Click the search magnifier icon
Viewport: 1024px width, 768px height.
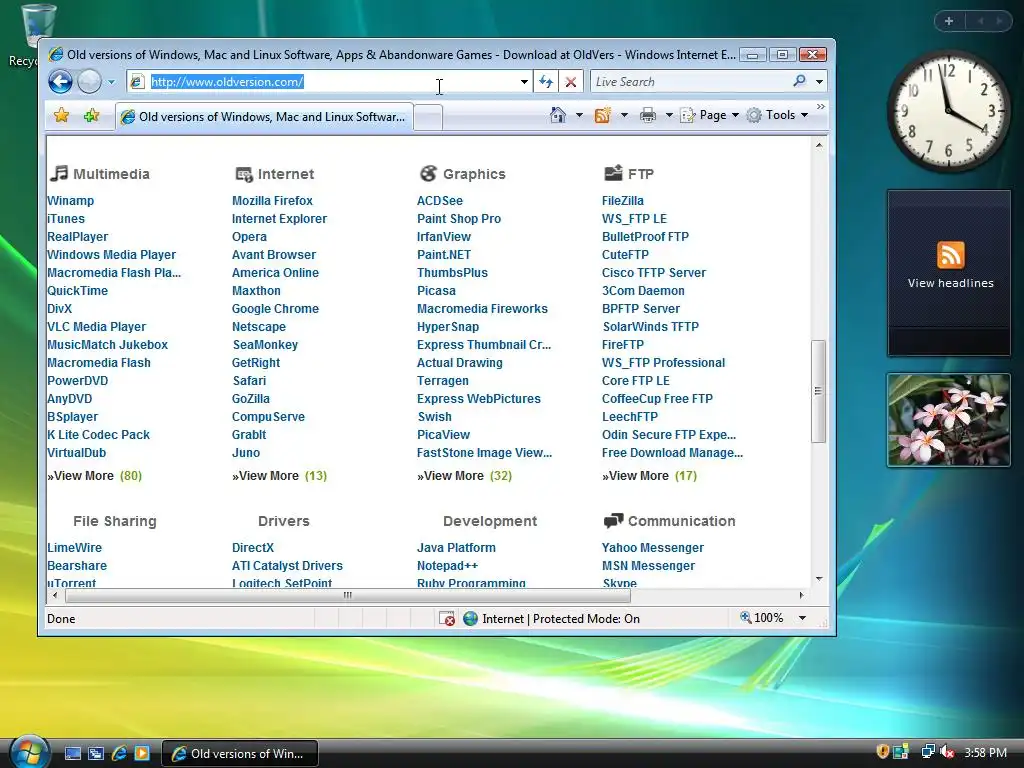click(799, 81)
